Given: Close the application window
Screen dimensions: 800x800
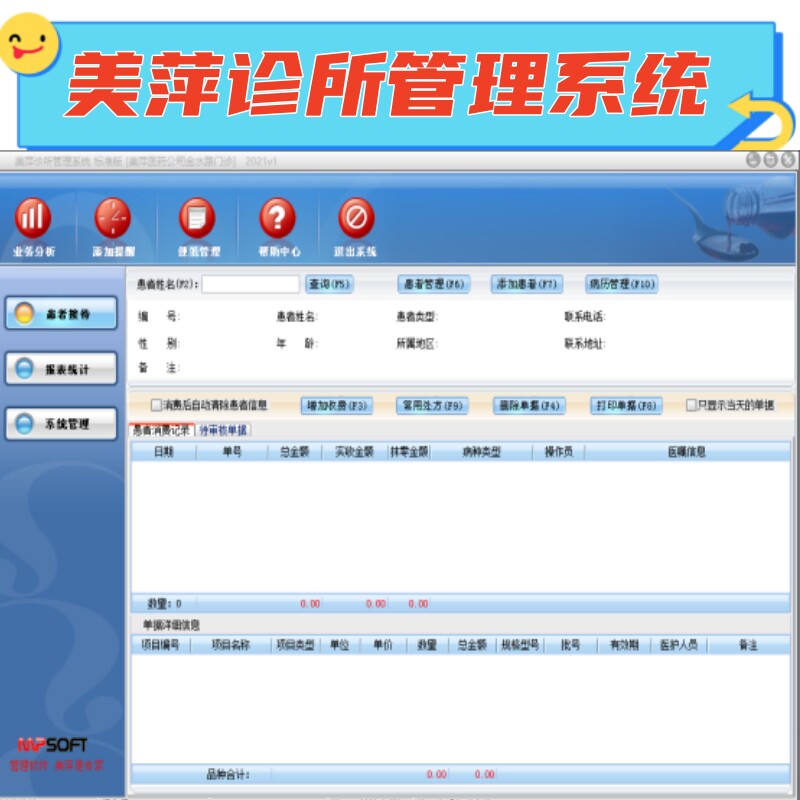Looking at the screenshot, I should pyautogui.click(x=788, y=160).
